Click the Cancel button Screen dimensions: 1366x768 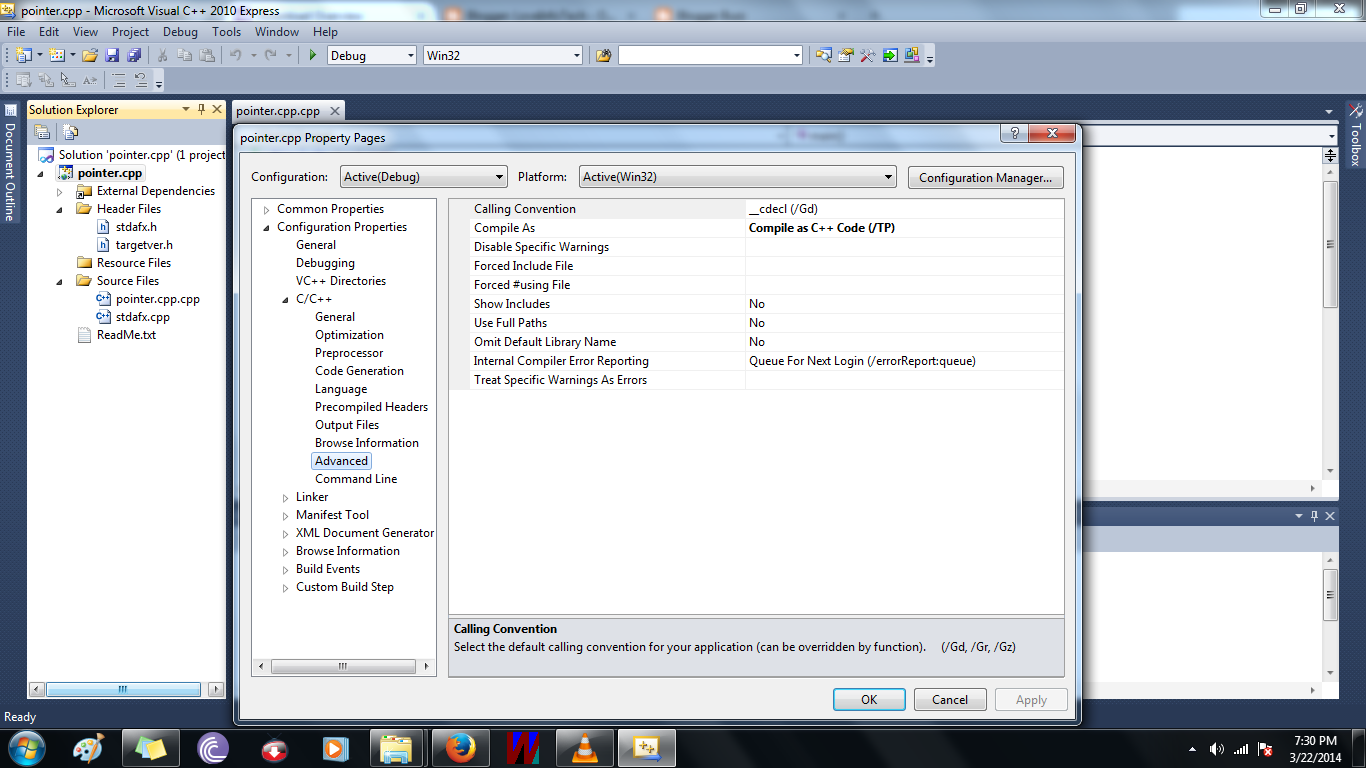950,700
